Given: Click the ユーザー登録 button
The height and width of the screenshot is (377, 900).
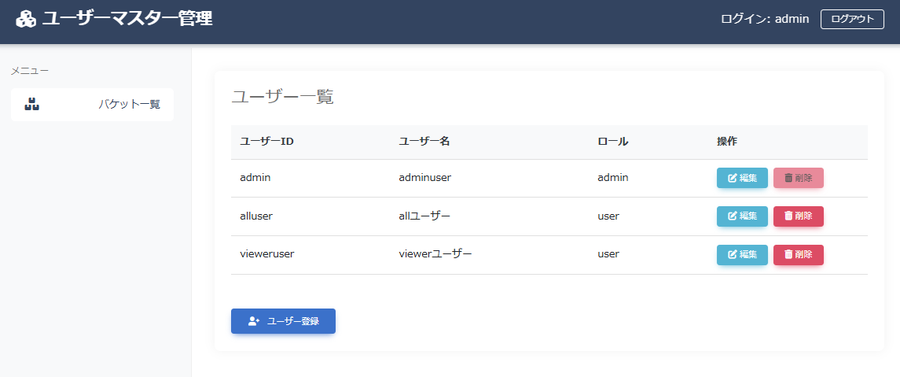Looking at the screenshot, I should [x=283, y=321].
